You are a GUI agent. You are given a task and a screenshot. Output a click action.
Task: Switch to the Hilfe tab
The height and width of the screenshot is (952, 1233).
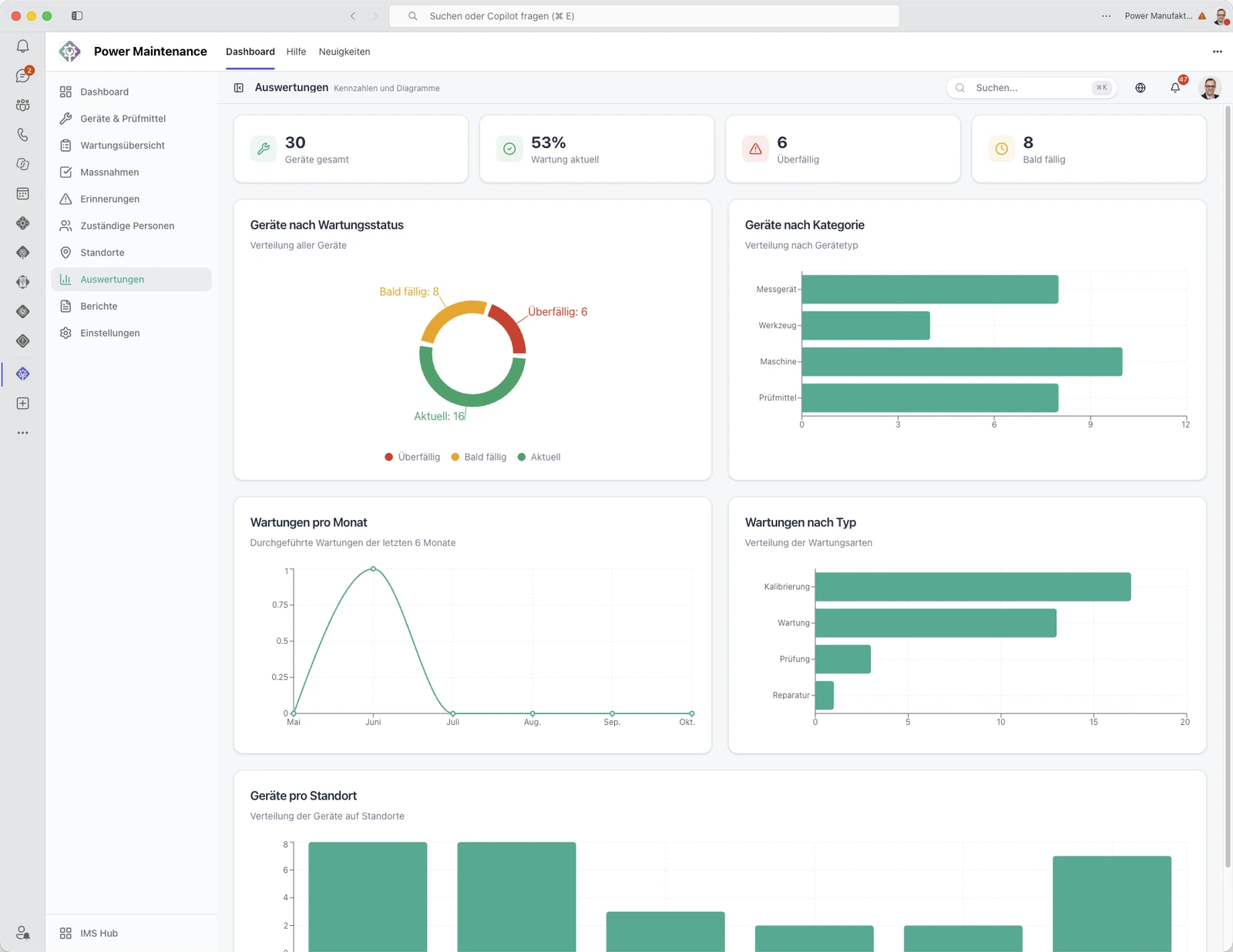(296, 52)
